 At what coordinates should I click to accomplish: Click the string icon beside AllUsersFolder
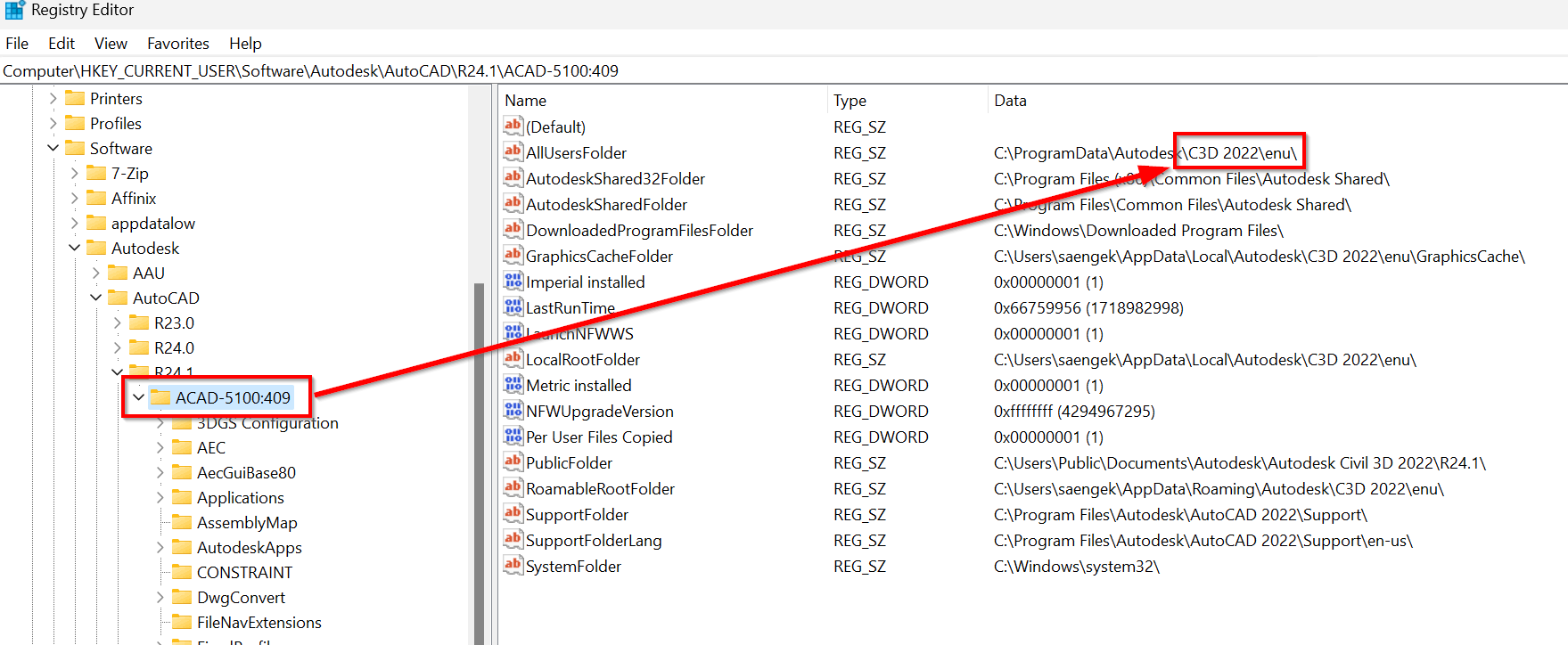[x=513, y=151]
